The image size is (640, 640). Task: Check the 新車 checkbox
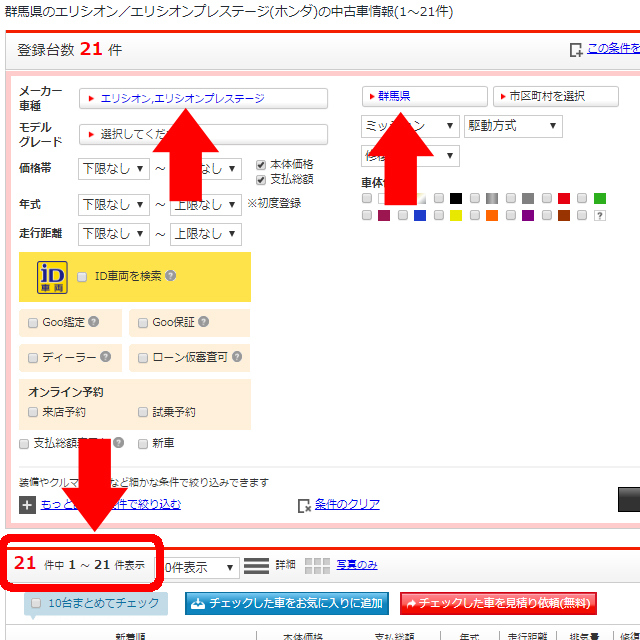pos(142,444)
